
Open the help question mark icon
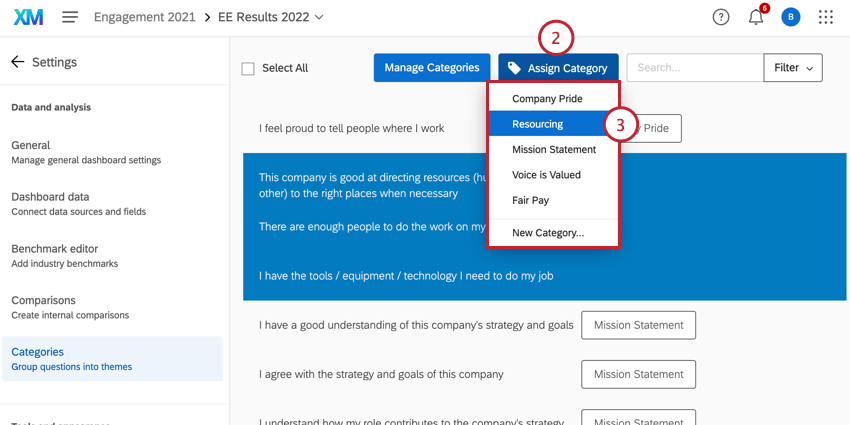[x=721, y=17]
